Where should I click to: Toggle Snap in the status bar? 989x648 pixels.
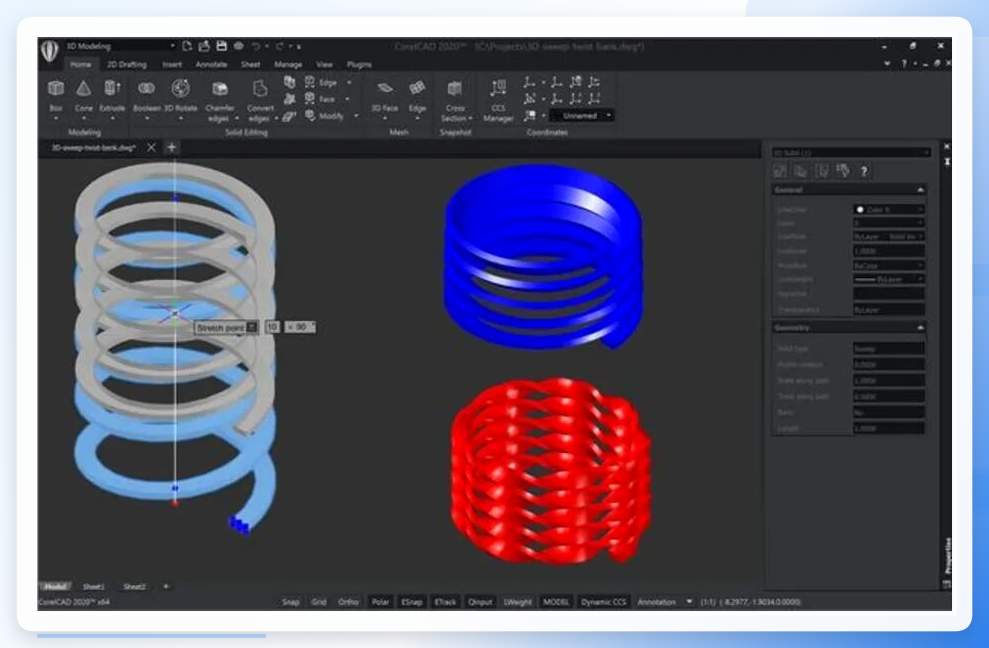(291, 602)
